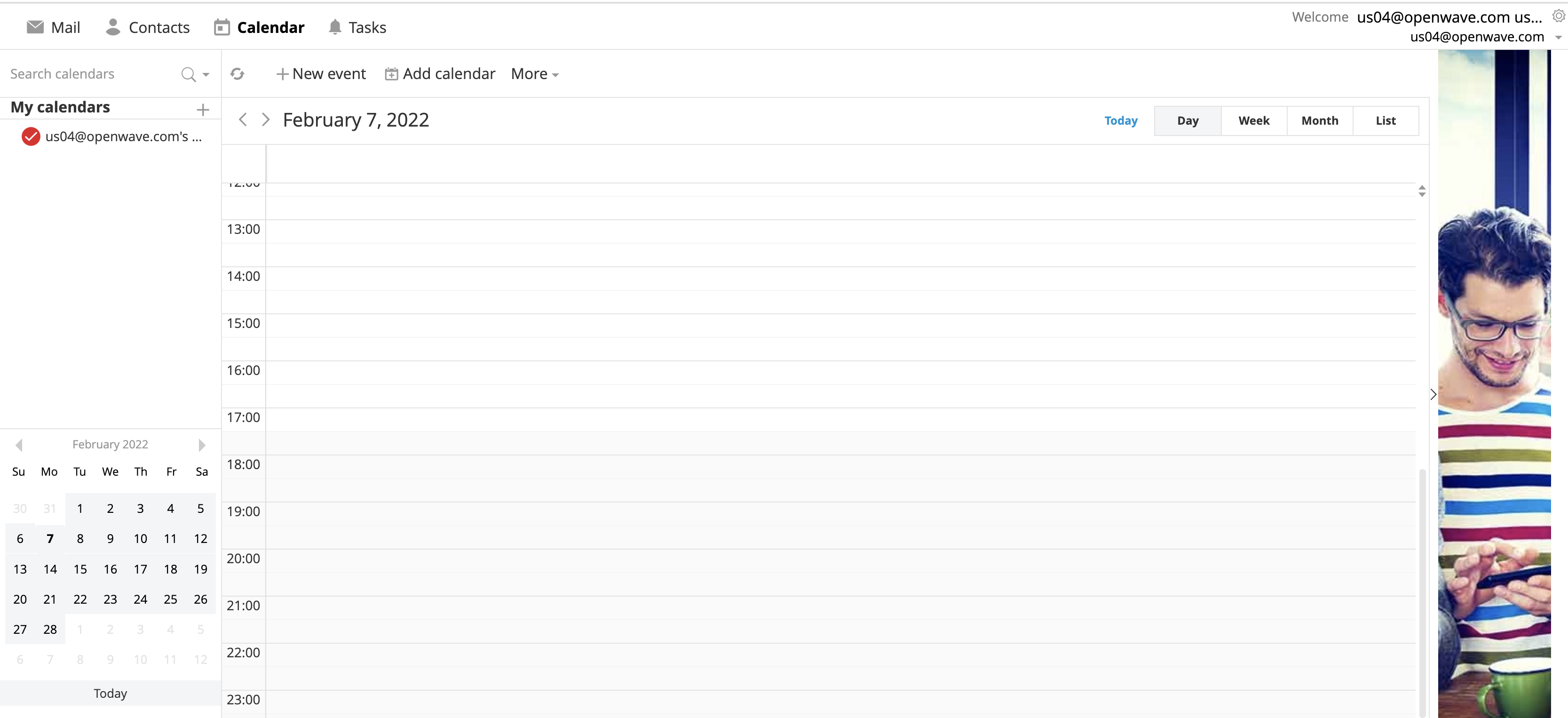
Task: Add calendar via My calendars plus icon
Action: [202, 110]
